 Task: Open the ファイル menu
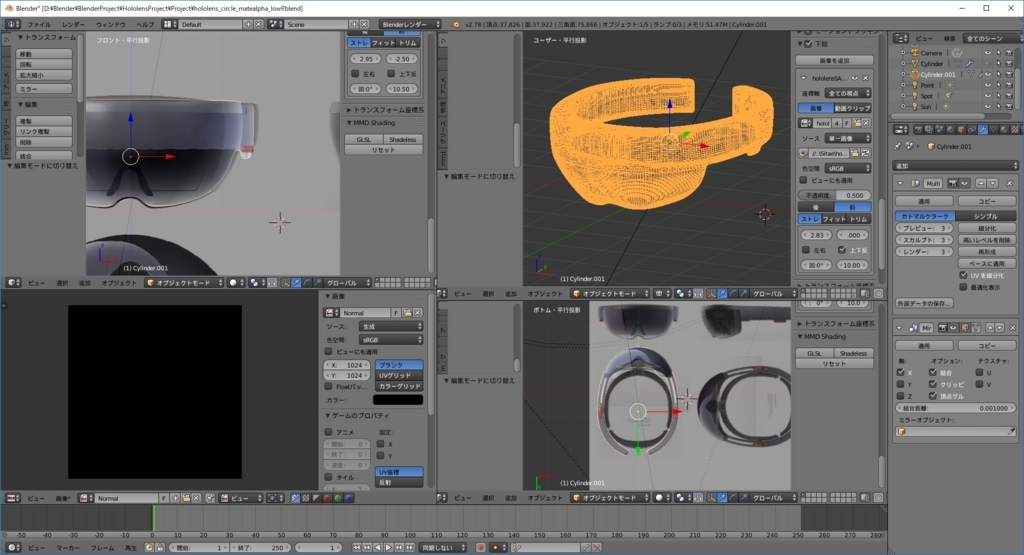tap(39, 24)
